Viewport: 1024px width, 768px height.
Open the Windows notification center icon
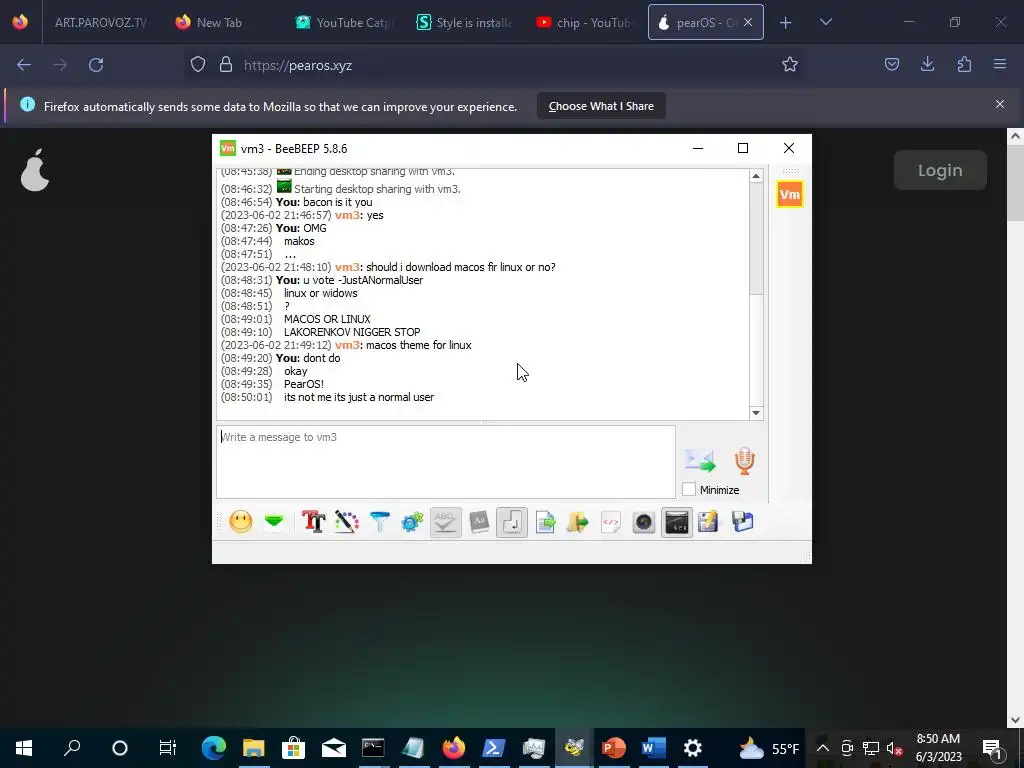(992, 748)
